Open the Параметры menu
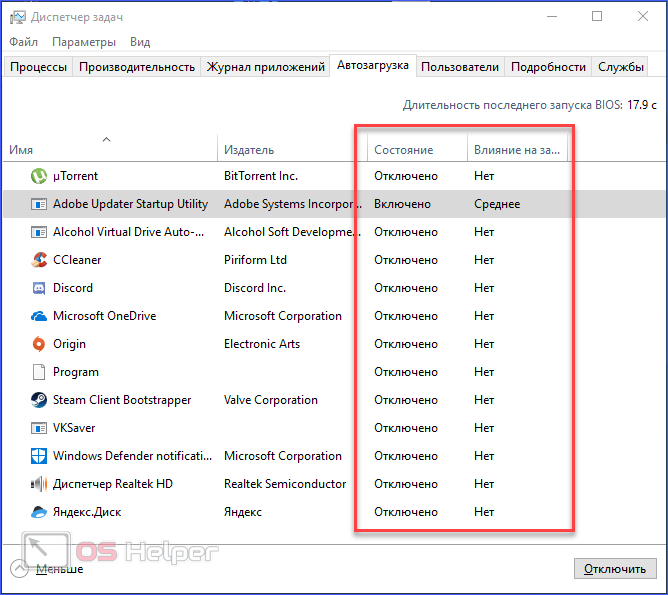The height and width of the screenshot is (595, 668). [84, 42]
